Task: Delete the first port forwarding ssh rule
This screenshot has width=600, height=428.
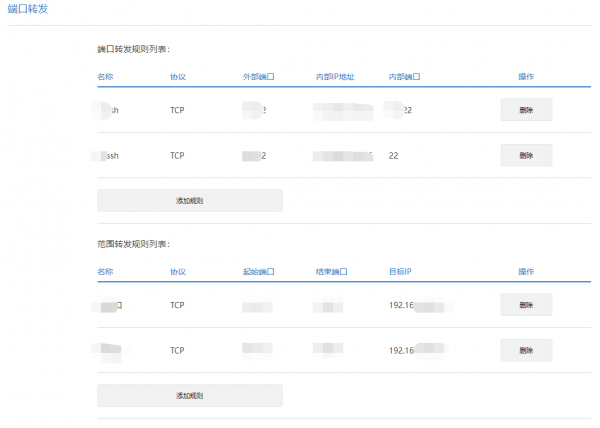Action: click(526, 110)
